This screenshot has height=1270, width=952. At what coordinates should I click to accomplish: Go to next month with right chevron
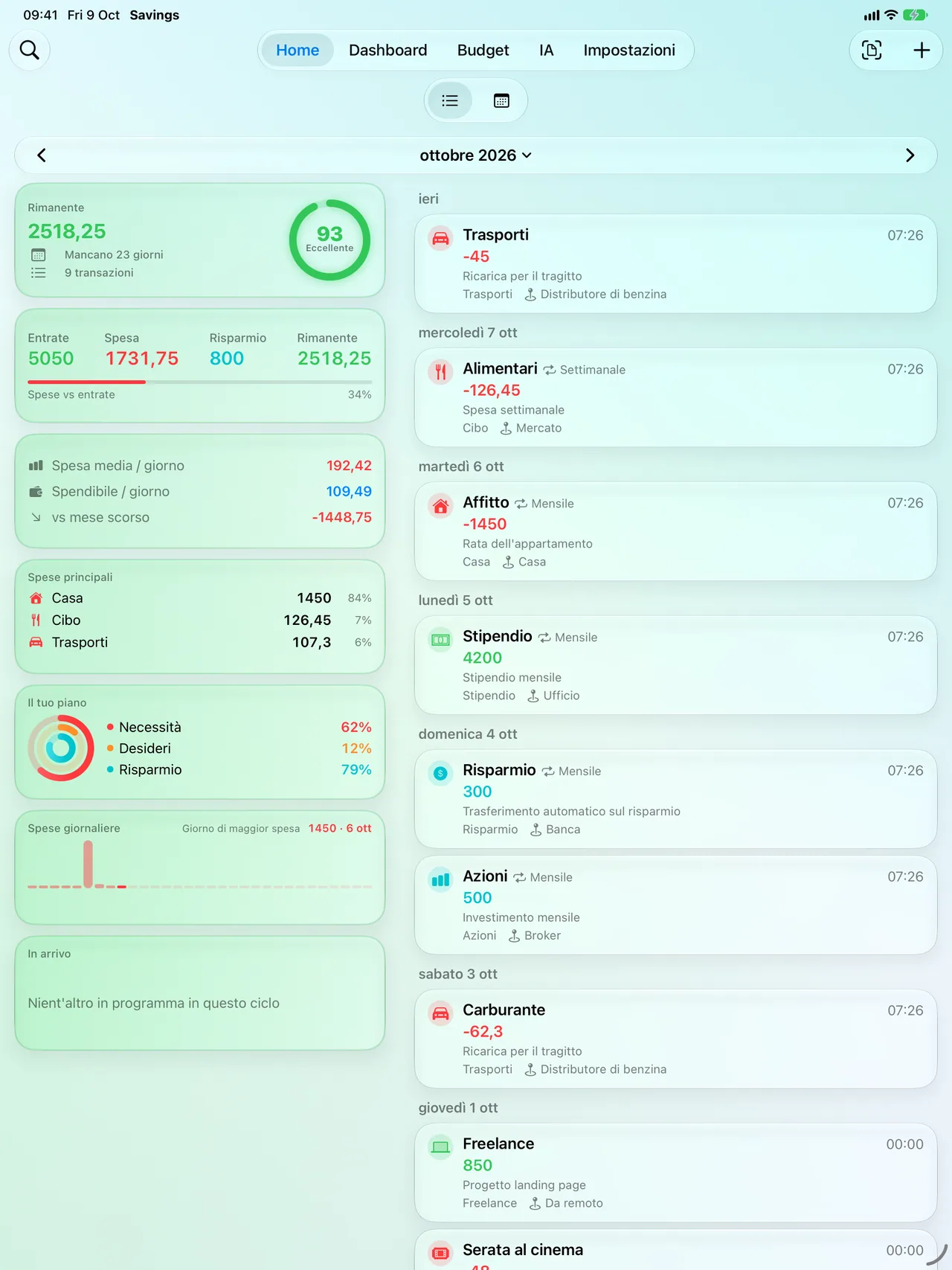(x=910, y=155)
